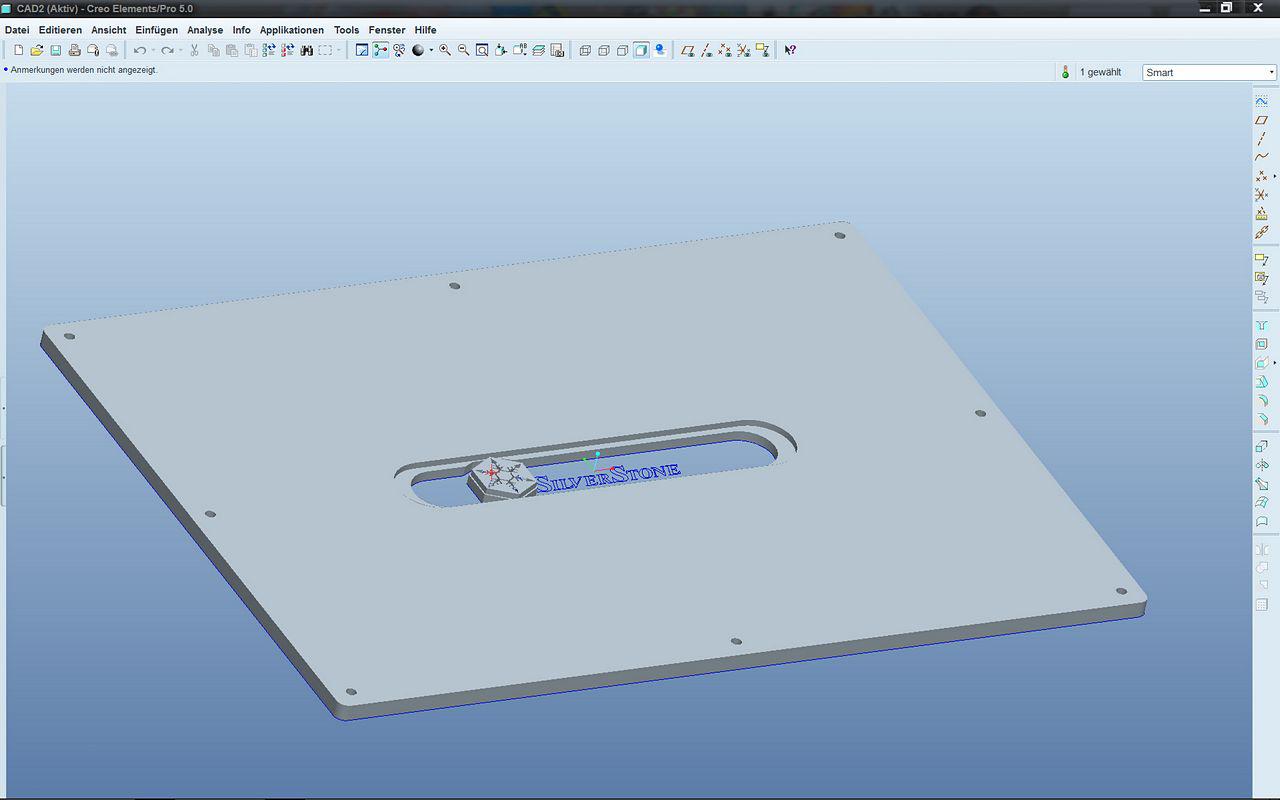The height and width of the screenshot is (800, 1280).
Task: Open the Reorient view icon
Action: (x=500, y=50)
